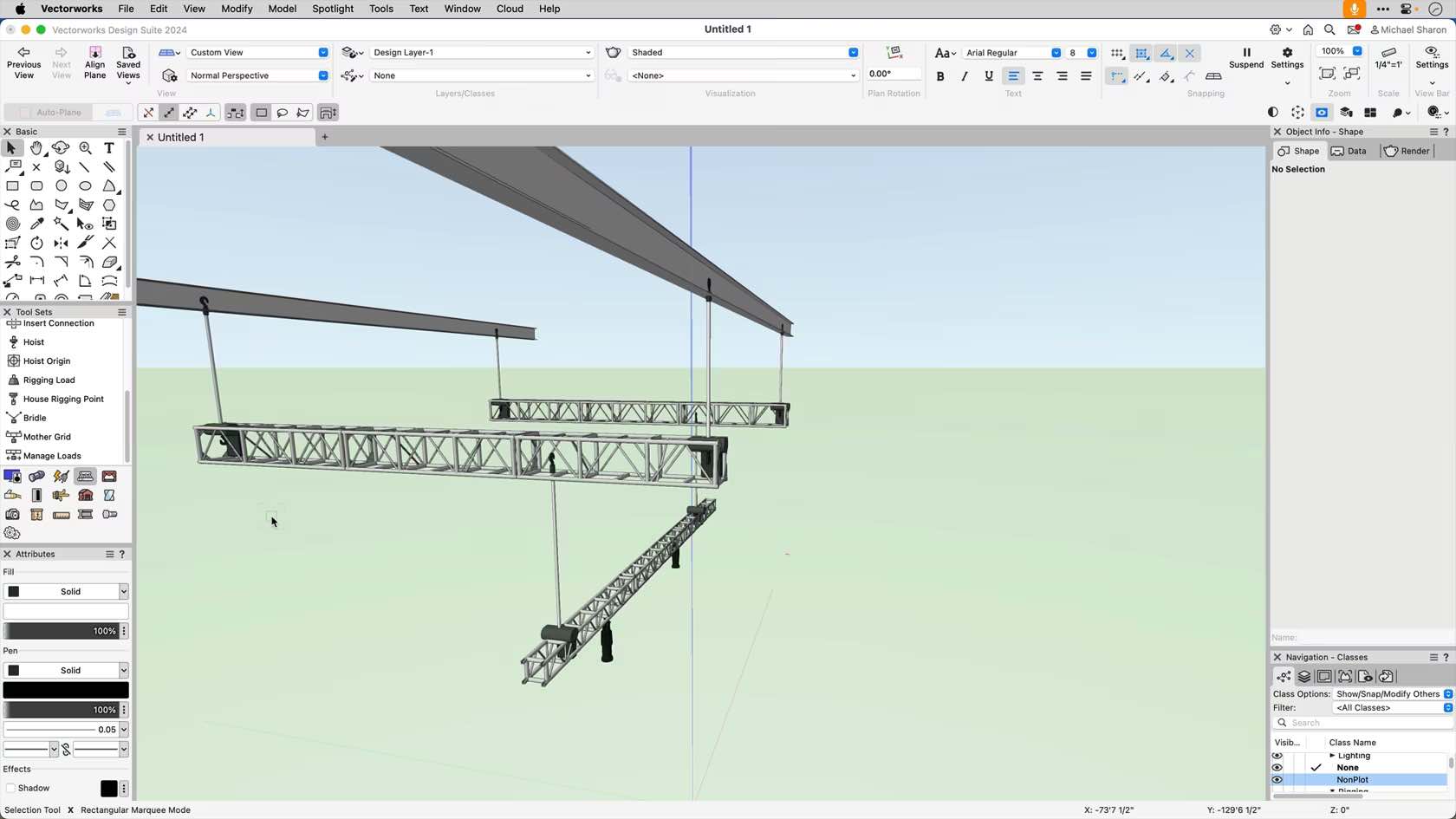Toggle bold text formatting
Screen dimensions: 1456x819
939,75
